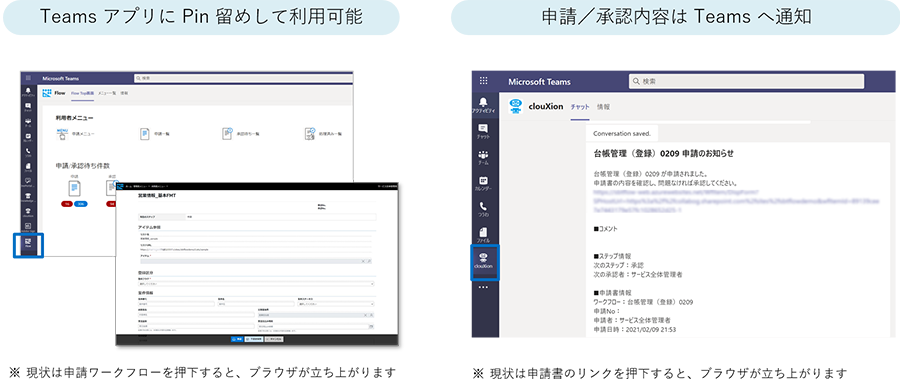The width and height of the screenshot is (900, 385).
Task: Open 登録区分 dropdown in form window
Action: coord(255,283)
